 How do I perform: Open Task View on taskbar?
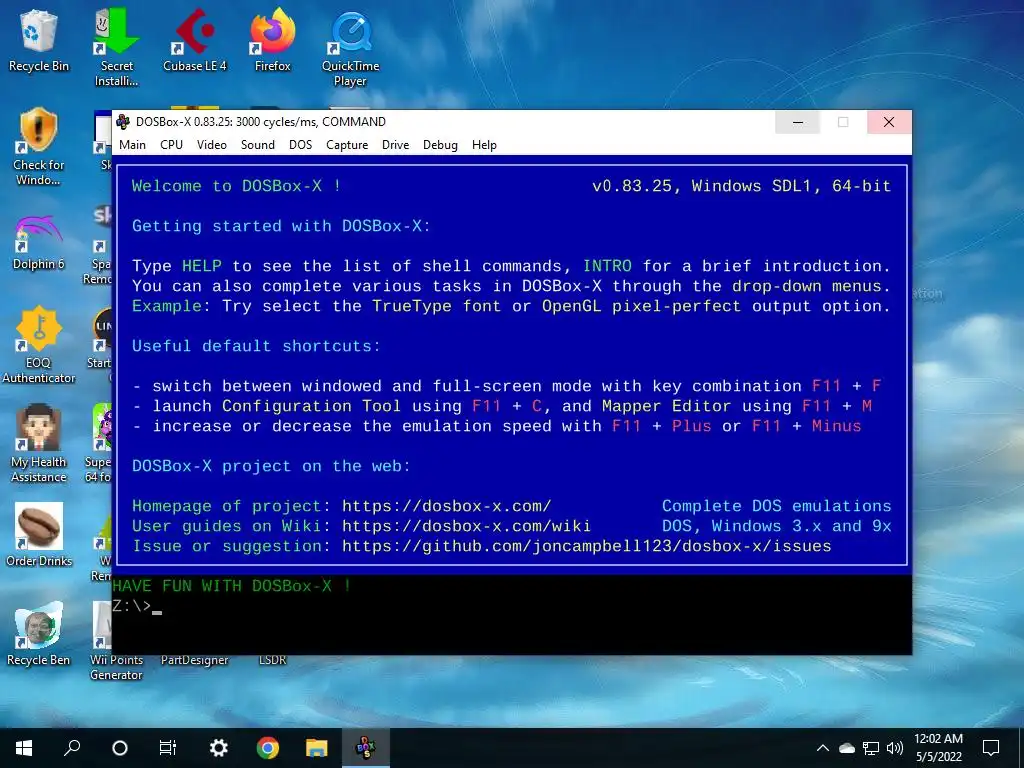coord(168,748)
